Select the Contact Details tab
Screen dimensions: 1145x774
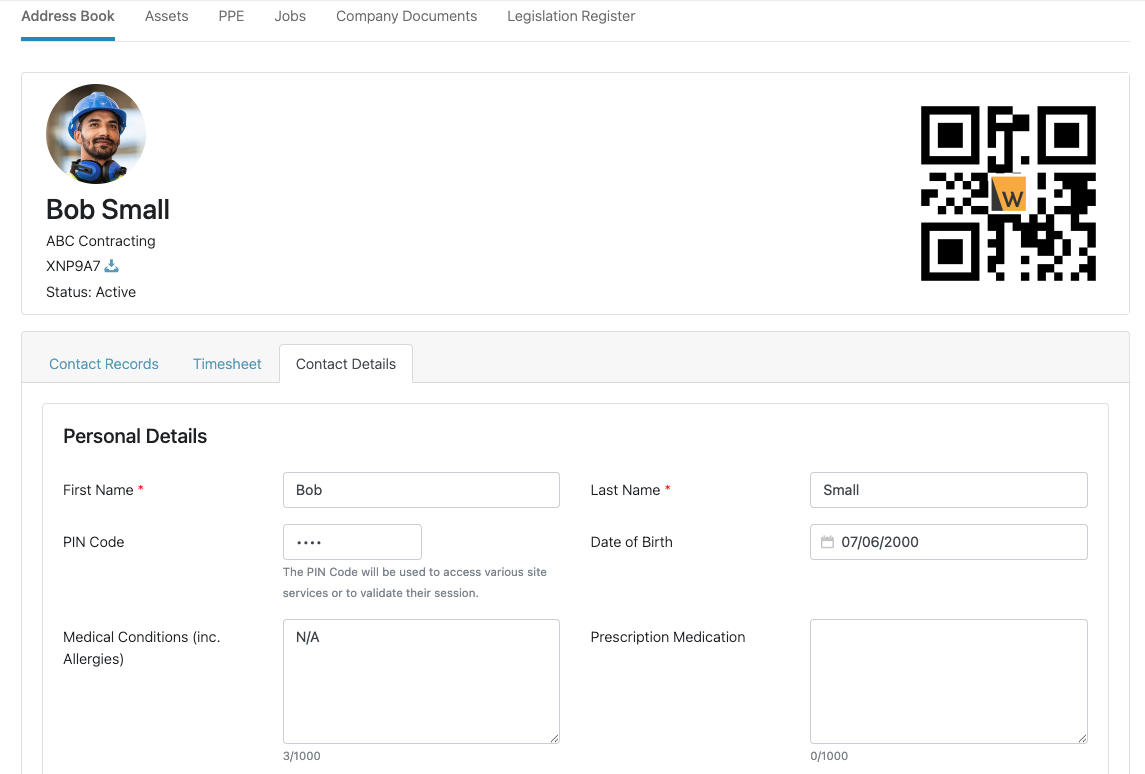[346, 363]
